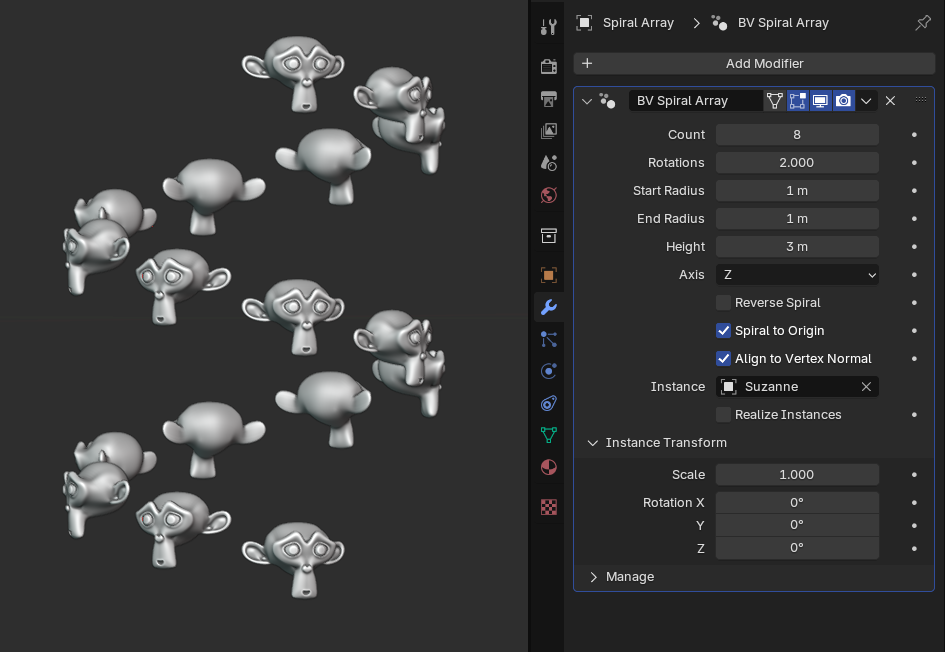Click the animate dot next to Rotations
Viewport: 945px width, 652px height.
coord(914,163)
